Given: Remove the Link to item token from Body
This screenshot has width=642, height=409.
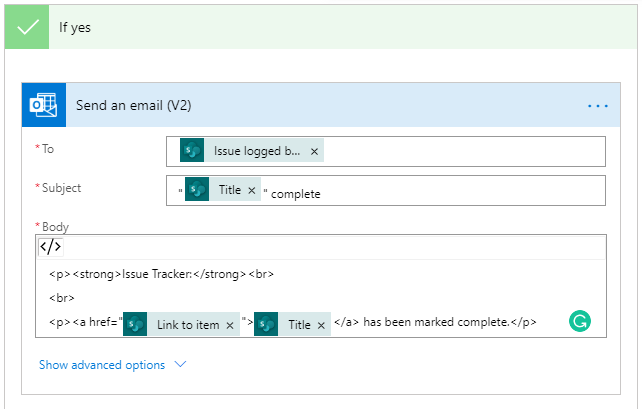Looking at the screenshot, I should pyautogui.click(x=230, y=325).
